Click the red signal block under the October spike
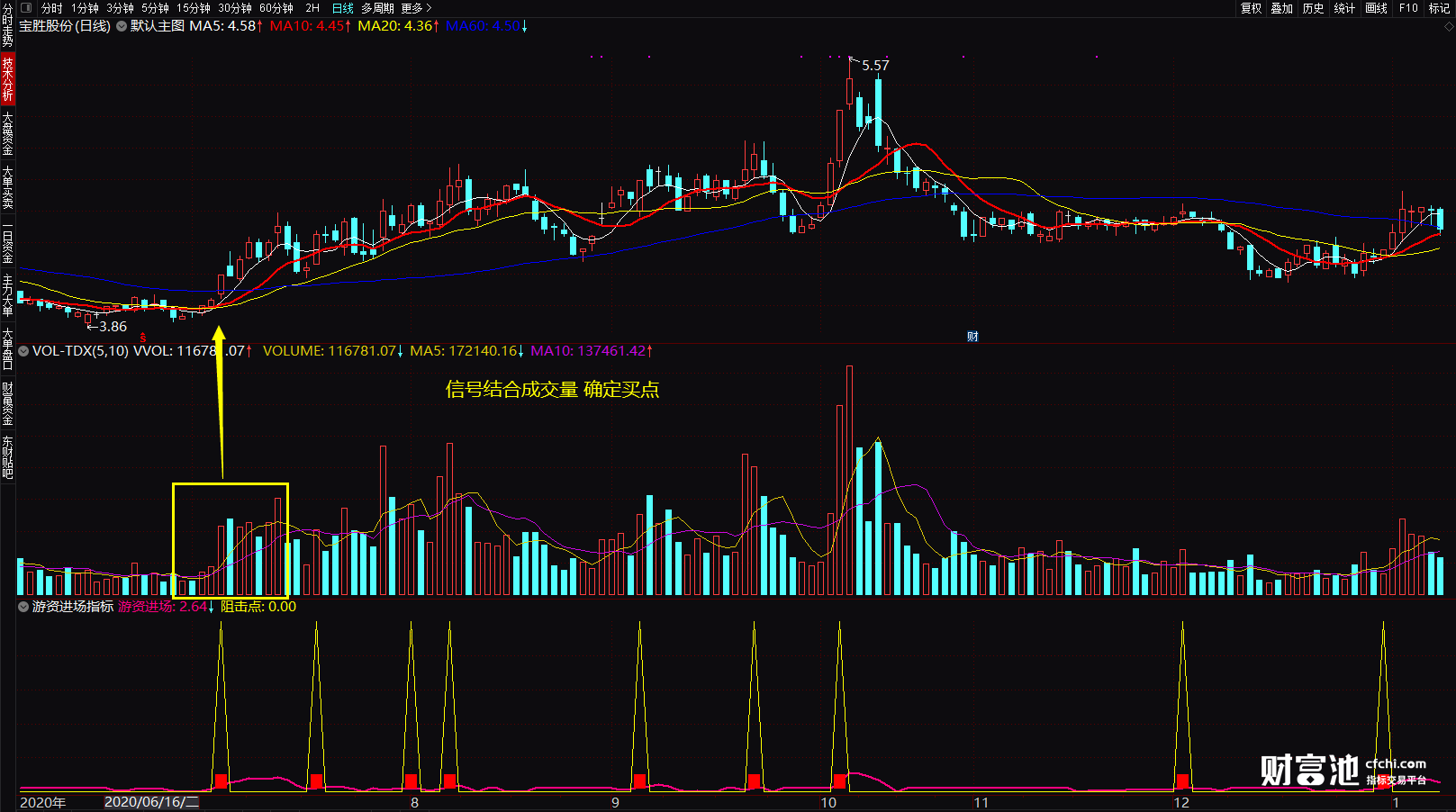1456x812 pixels. (x=840, y=781)
